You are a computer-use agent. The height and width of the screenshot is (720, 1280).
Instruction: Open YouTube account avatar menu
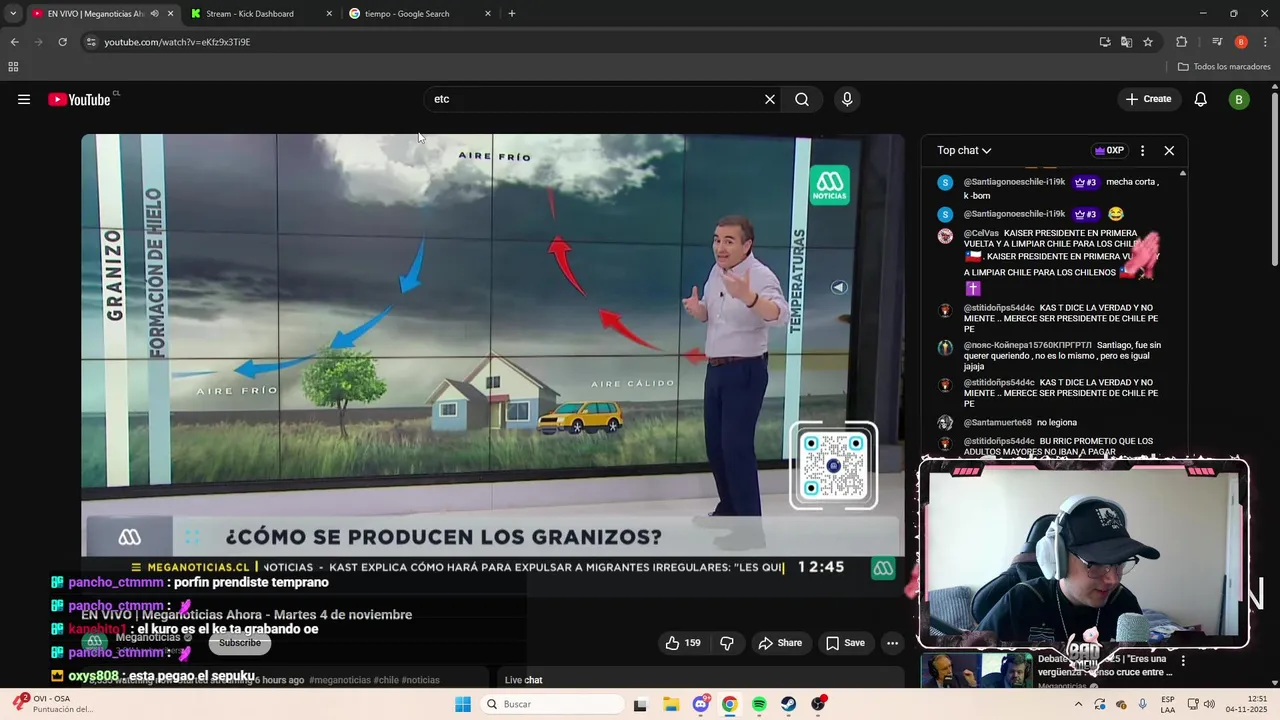pyautogui.click(x=1239, y=99)
